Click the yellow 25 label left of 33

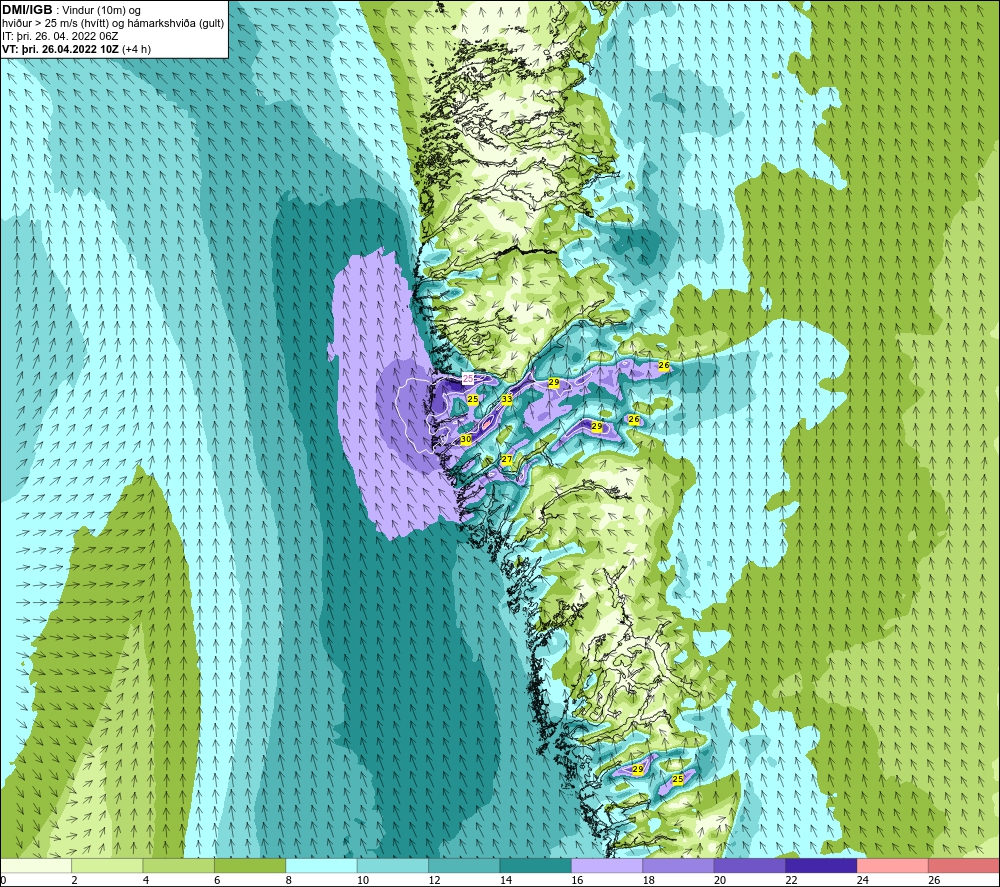(473, 399)
